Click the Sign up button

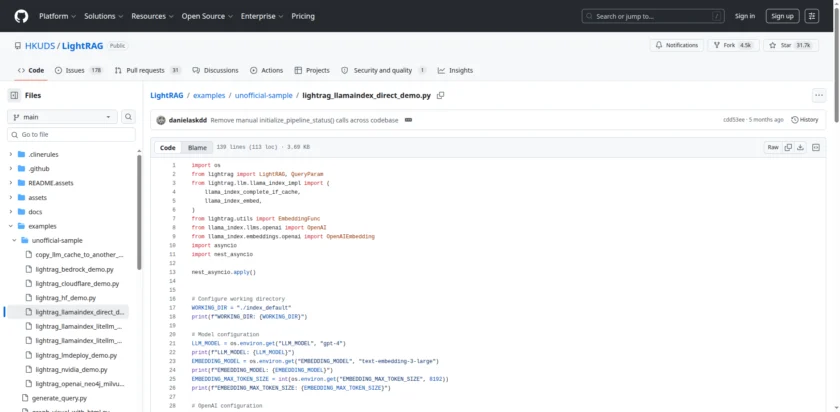[782, 16]
